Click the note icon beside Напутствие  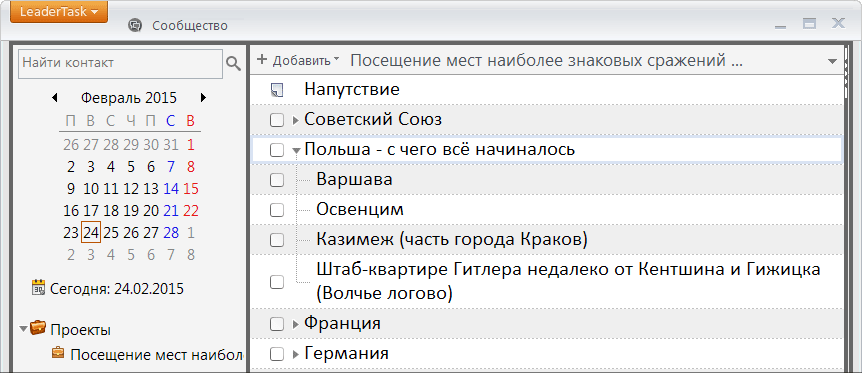point(277,90)
